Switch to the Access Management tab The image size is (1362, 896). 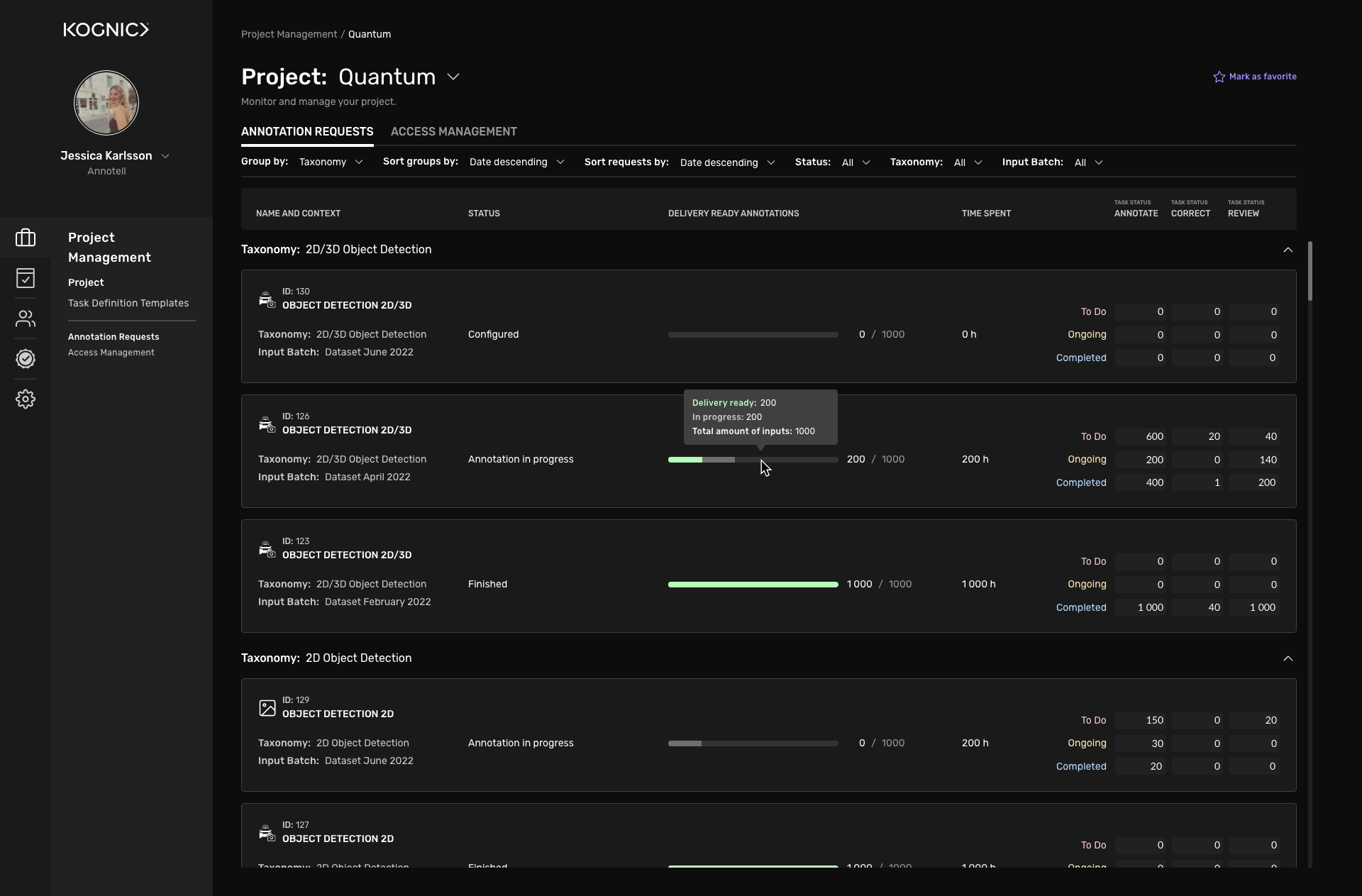(x=453, y=131)
